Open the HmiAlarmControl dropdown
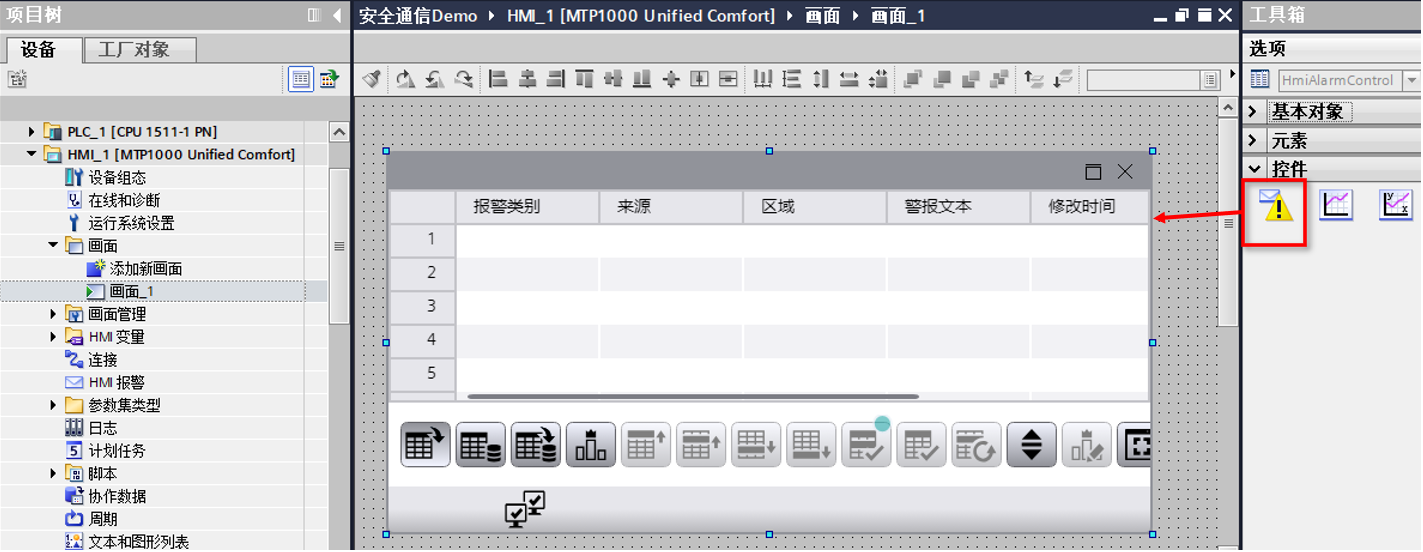This screenshot has height=552, width=1423. (1412, 80)
